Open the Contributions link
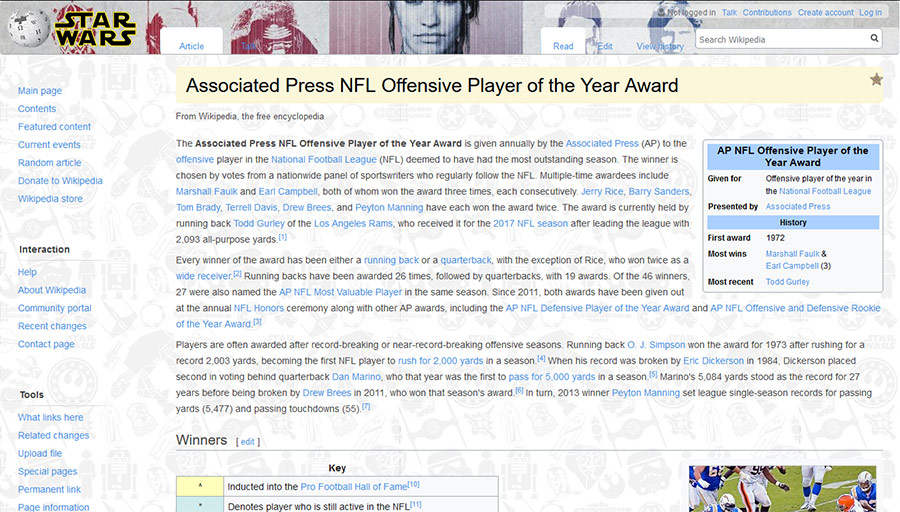 click(767, 12)
